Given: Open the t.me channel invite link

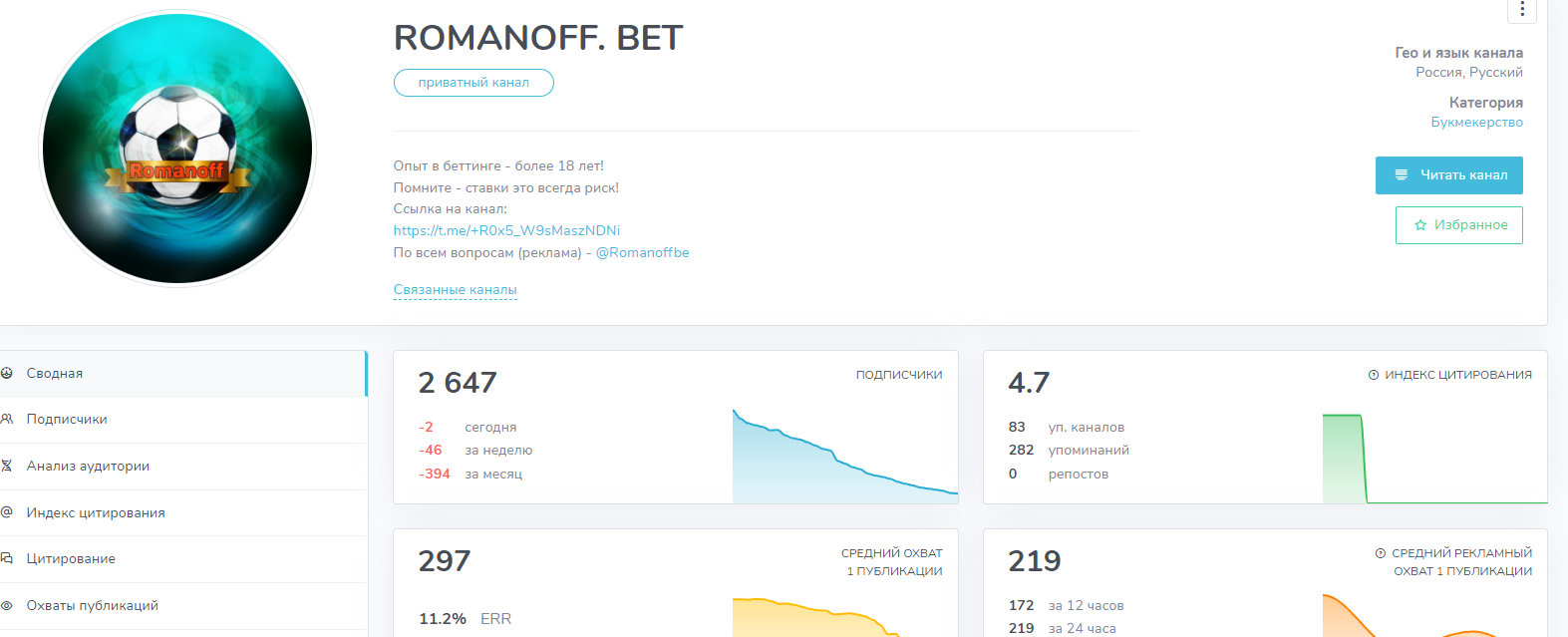Looking at the screenshot, I should [x=506, y=230].
